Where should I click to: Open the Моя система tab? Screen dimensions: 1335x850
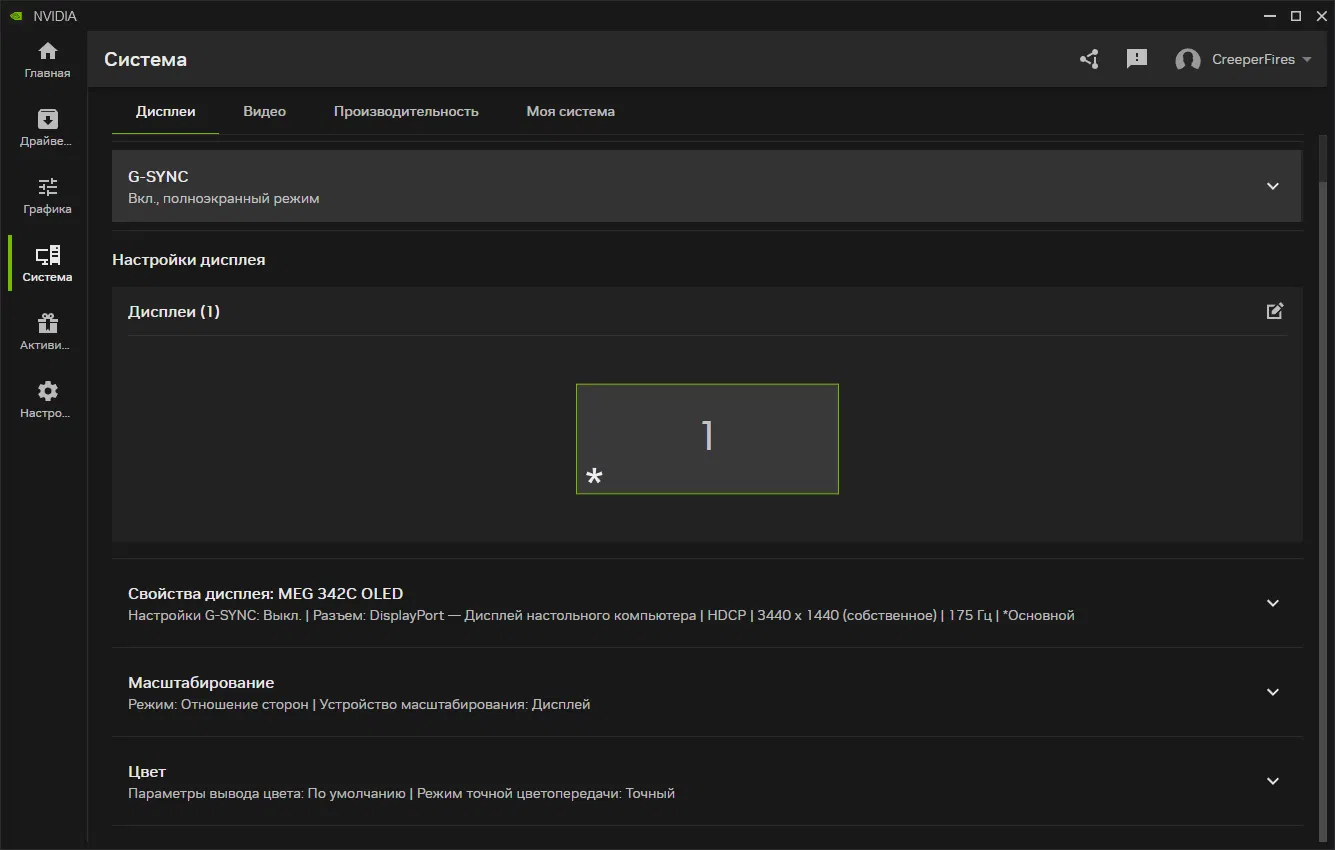pyautogui.click(x=571, y=111)
